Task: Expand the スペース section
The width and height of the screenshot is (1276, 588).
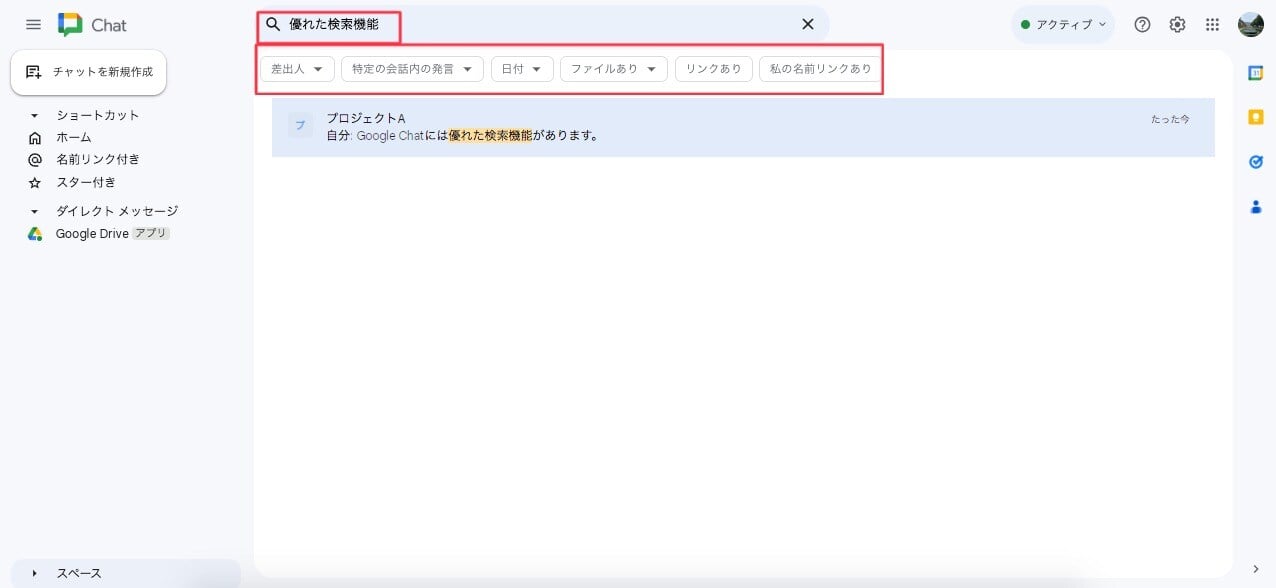Action: coord(34,573)
